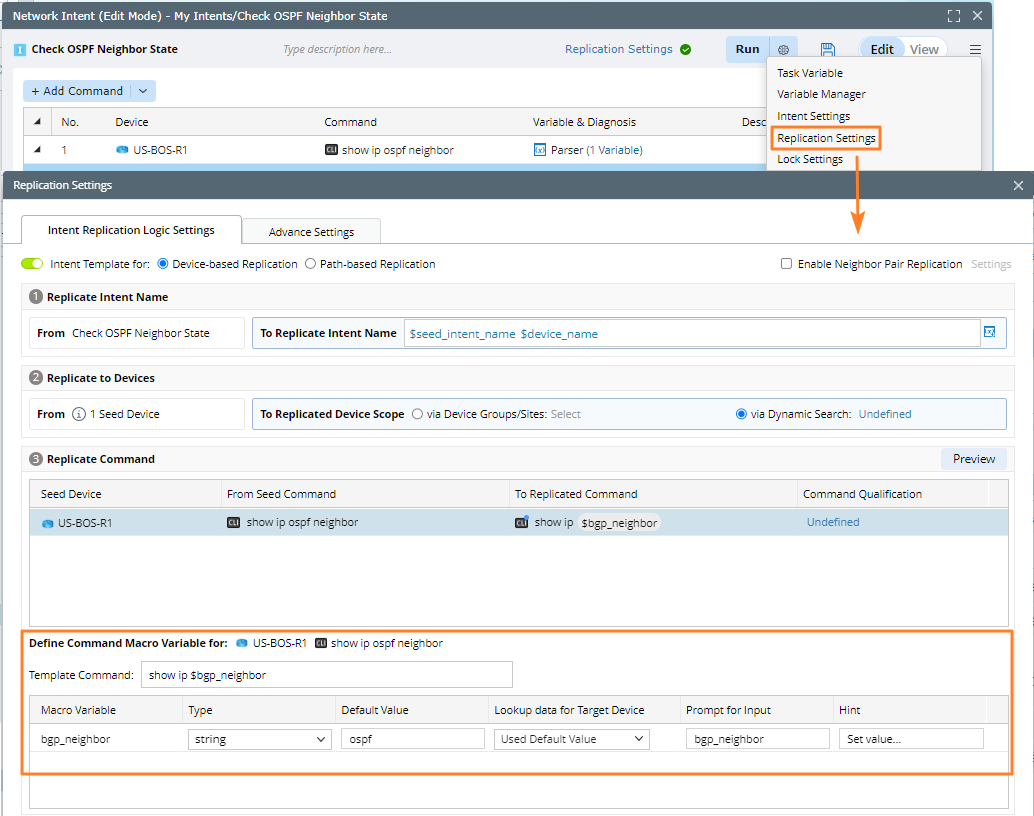Open the Type dropdown showing string
Viewport: 1034px width, 816px height.
click(x=259, y=739)
